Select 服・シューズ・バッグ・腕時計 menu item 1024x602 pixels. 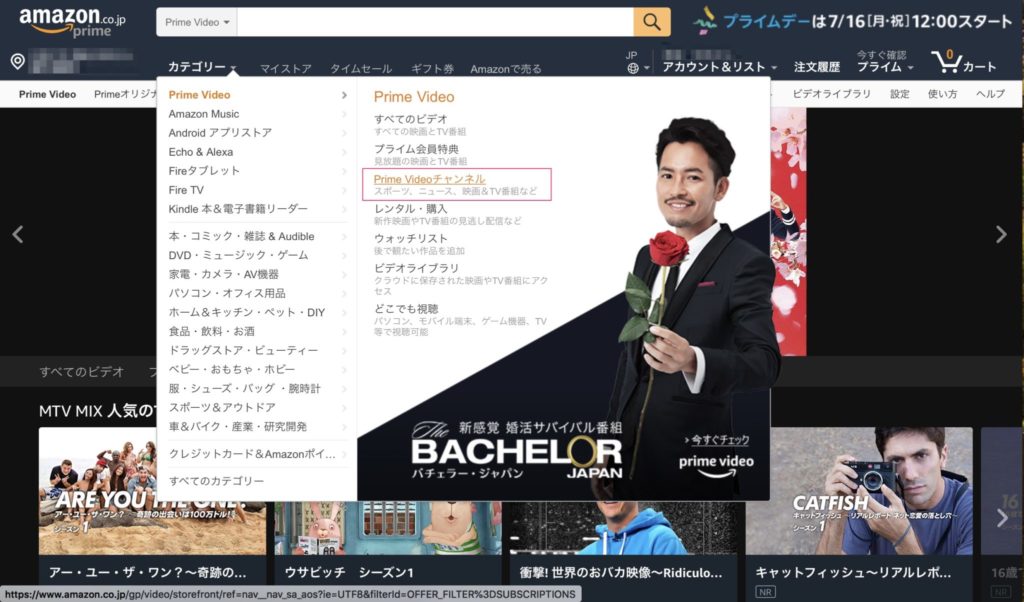coord(244,388)
